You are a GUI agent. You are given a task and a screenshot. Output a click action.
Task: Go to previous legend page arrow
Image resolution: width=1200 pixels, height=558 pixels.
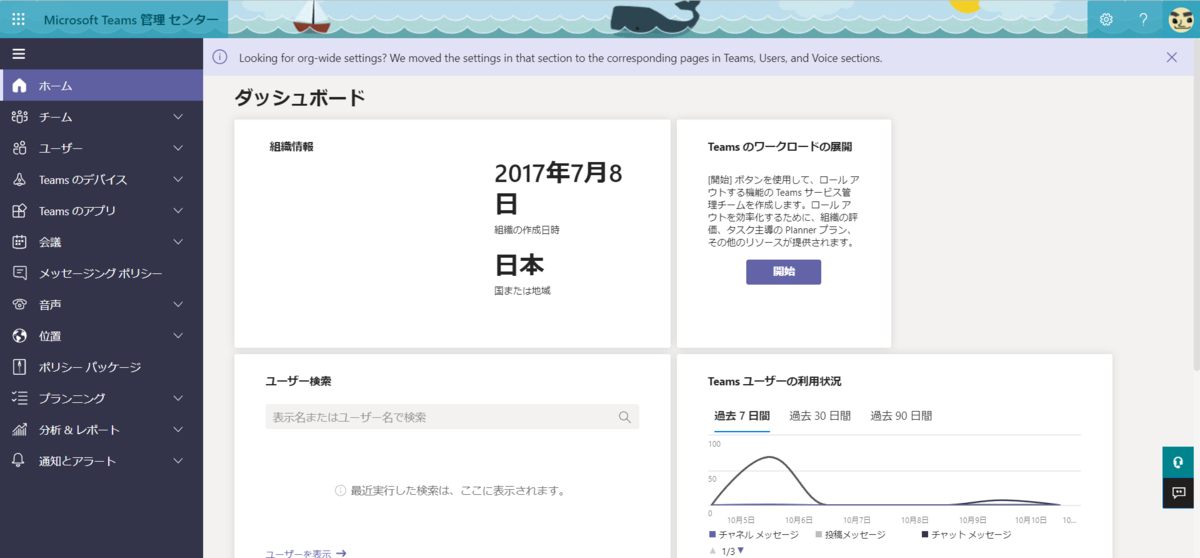click(712, 551)
